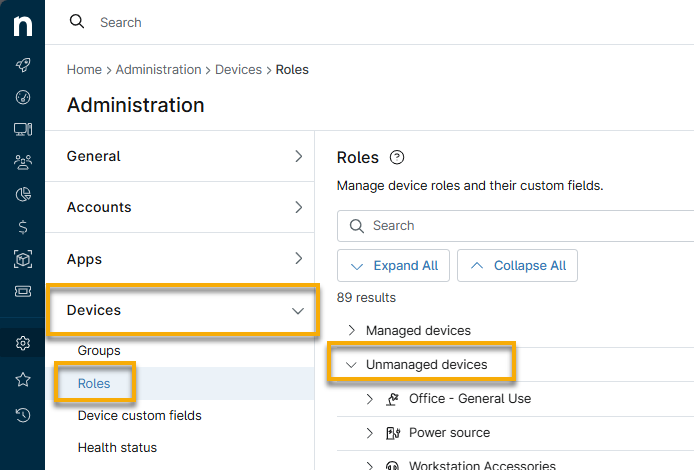
Task: Go to Administration breadcrumb link
Action: [158, 69]
